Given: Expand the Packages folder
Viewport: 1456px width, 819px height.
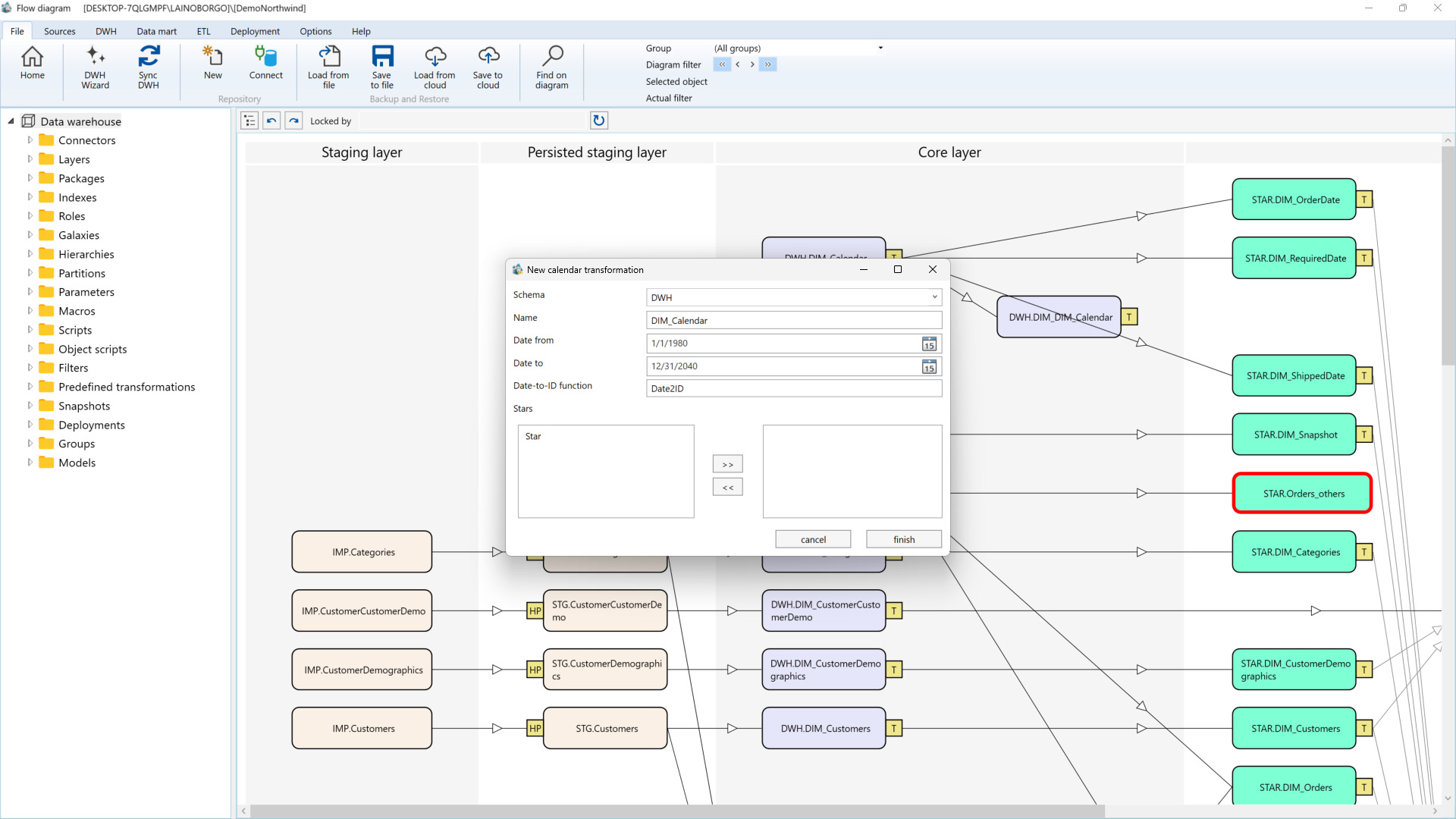Looking at the screenshot, I should [x=30, y=178].
